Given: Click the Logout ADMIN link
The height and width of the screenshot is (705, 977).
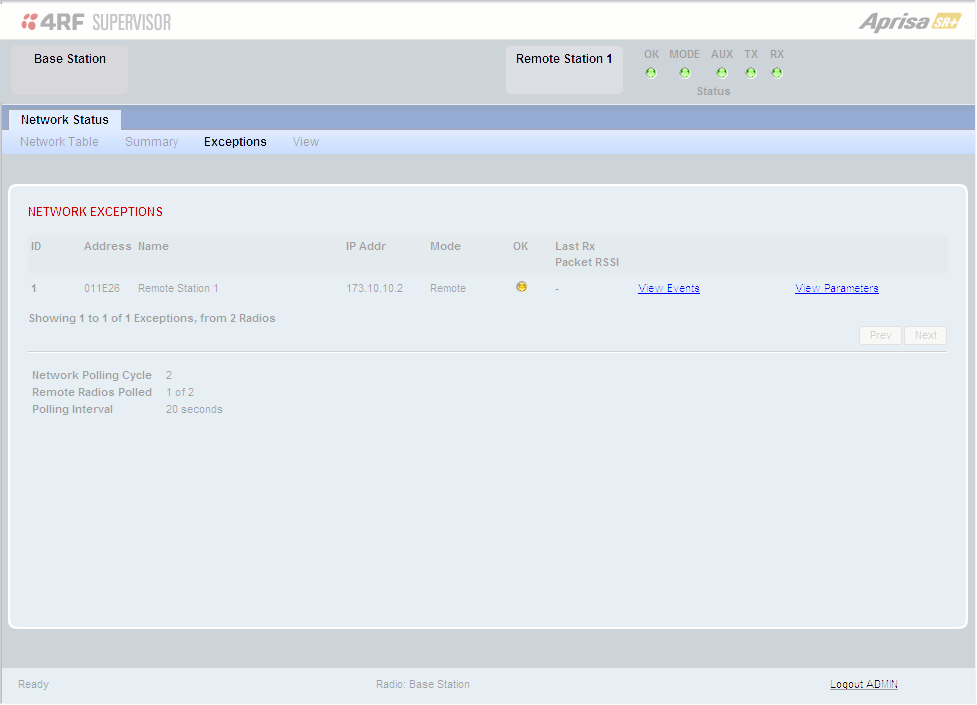Looking at the screenshot, I should click(864, 684).
